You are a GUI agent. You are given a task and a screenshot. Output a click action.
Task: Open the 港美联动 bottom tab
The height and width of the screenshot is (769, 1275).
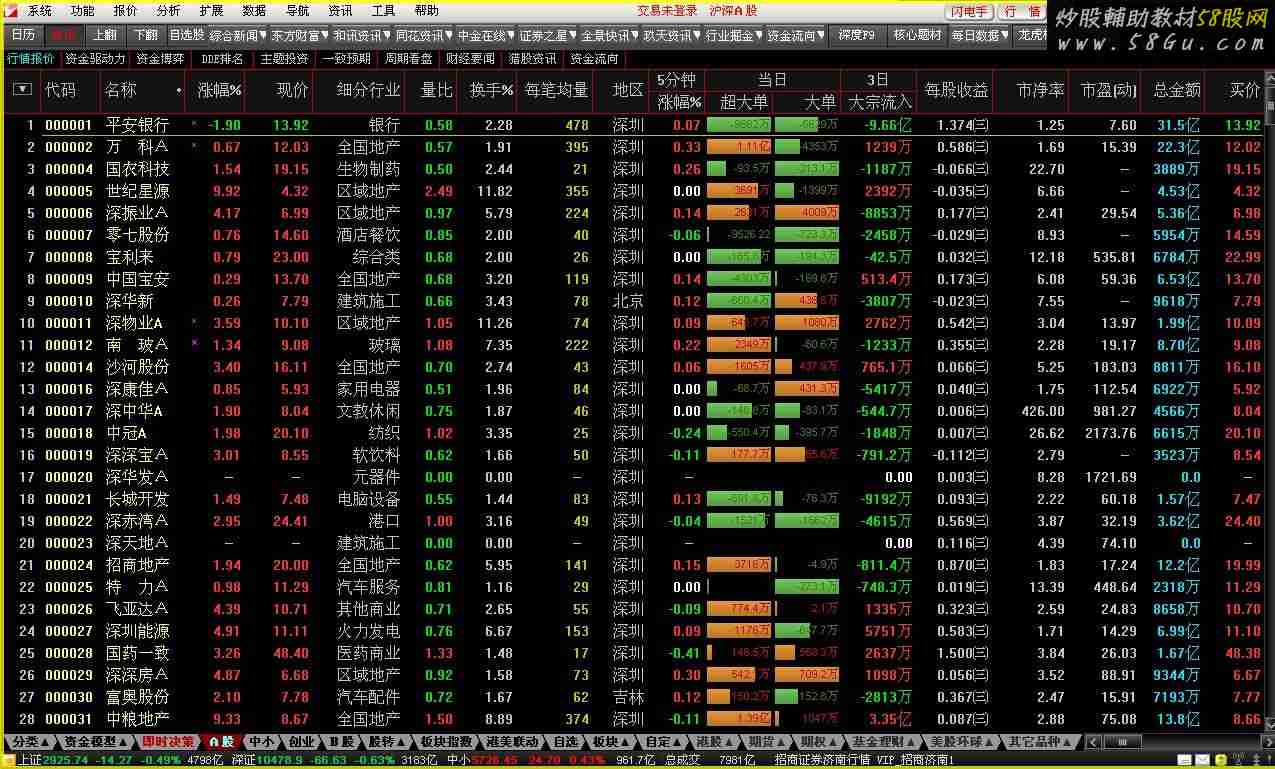tap(513, 742)
